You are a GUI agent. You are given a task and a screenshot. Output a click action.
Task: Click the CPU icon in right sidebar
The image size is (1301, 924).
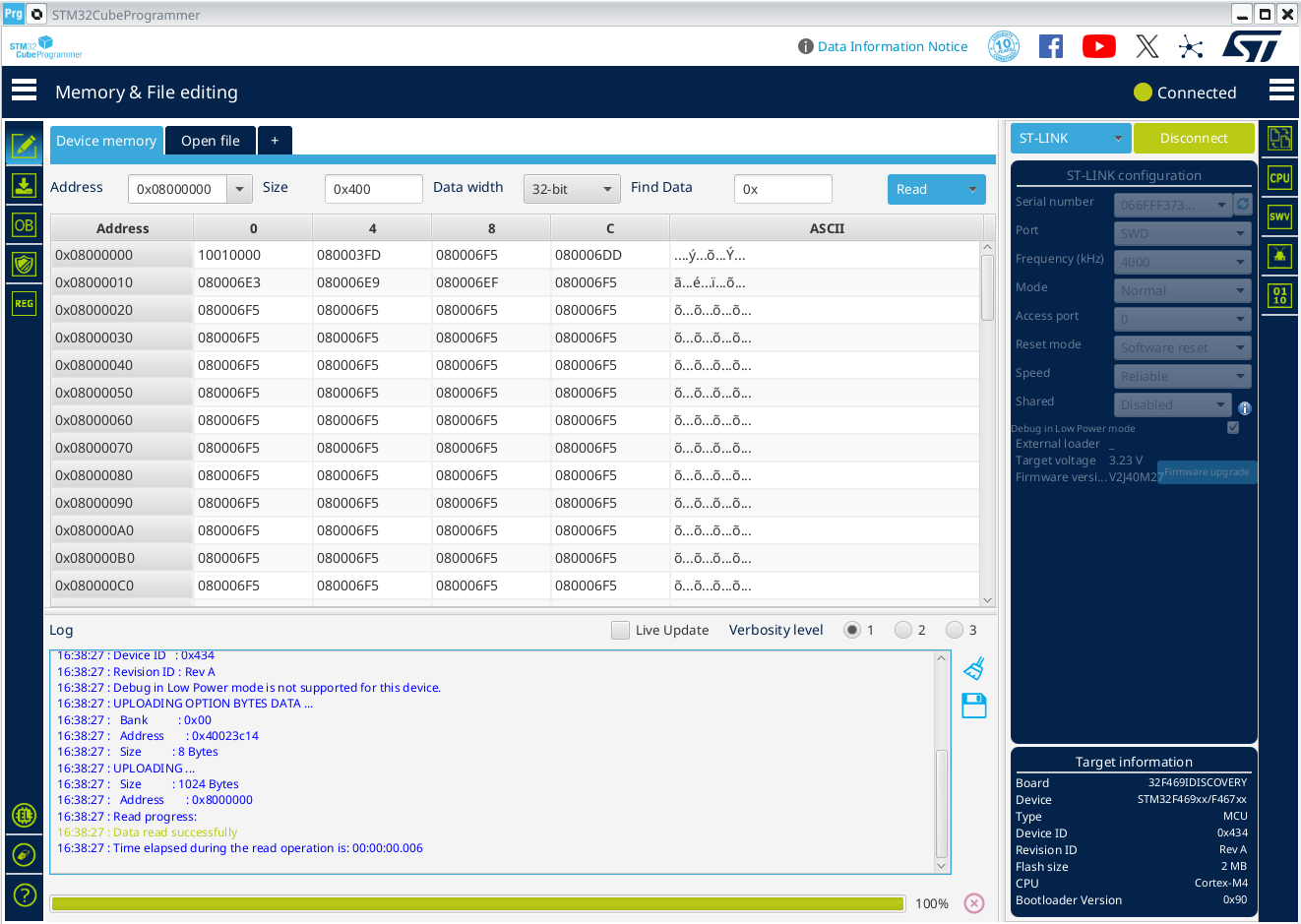click(x=1279, y=178)
